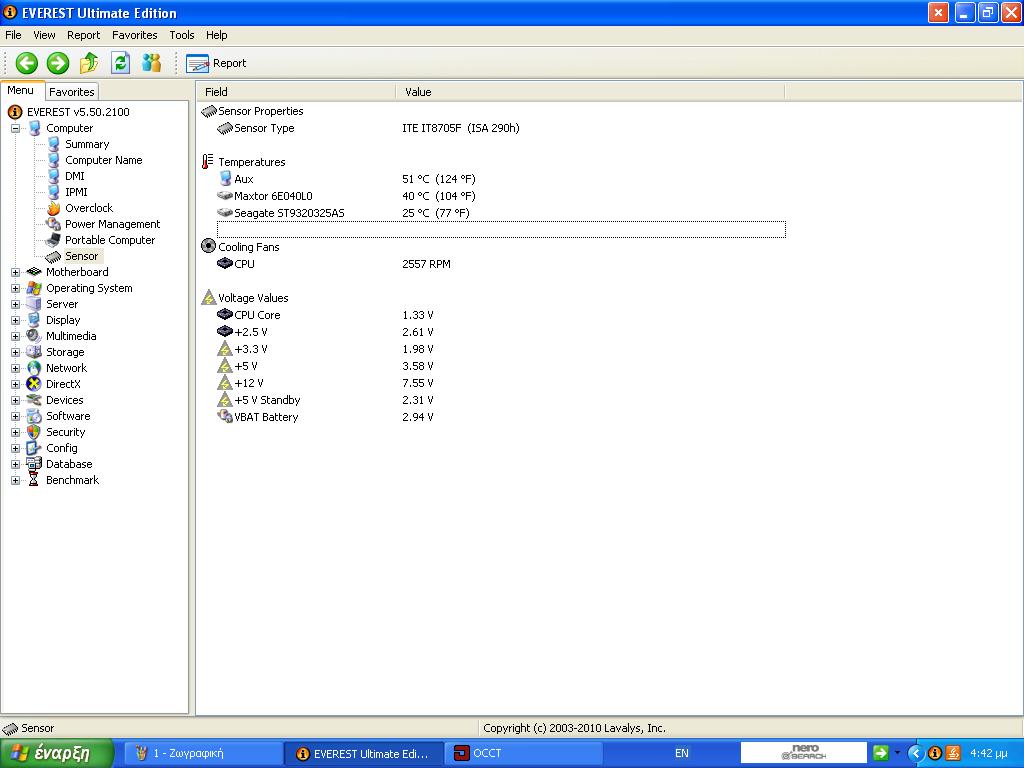The height and width of the screenshot is (768, 1024).
Task: Select the Sensor Type row
Action: [501, 129]
